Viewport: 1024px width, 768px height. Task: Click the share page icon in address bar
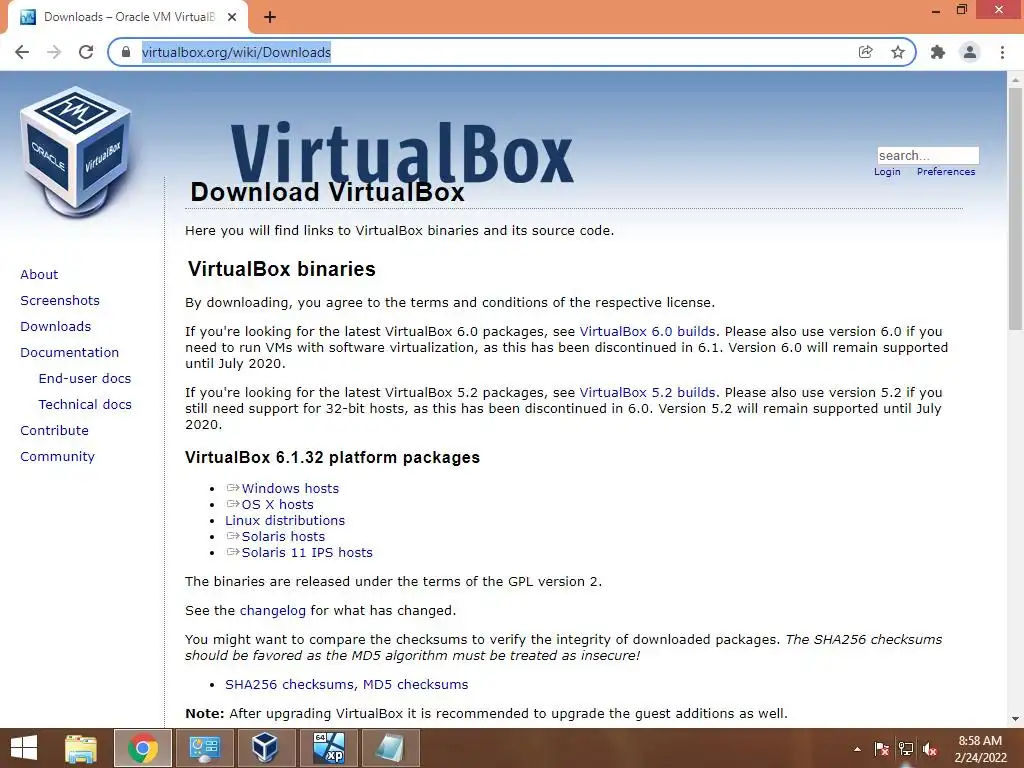point(866,52)
